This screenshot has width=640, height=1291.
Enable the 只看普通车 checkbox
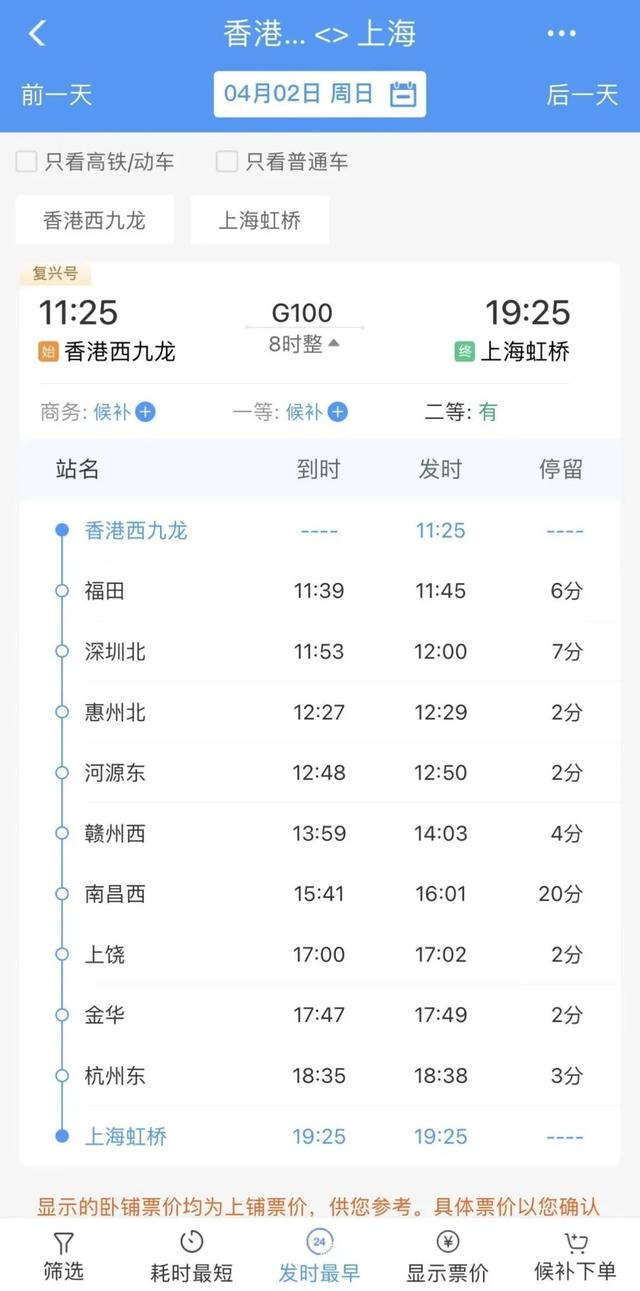(228, 162)
